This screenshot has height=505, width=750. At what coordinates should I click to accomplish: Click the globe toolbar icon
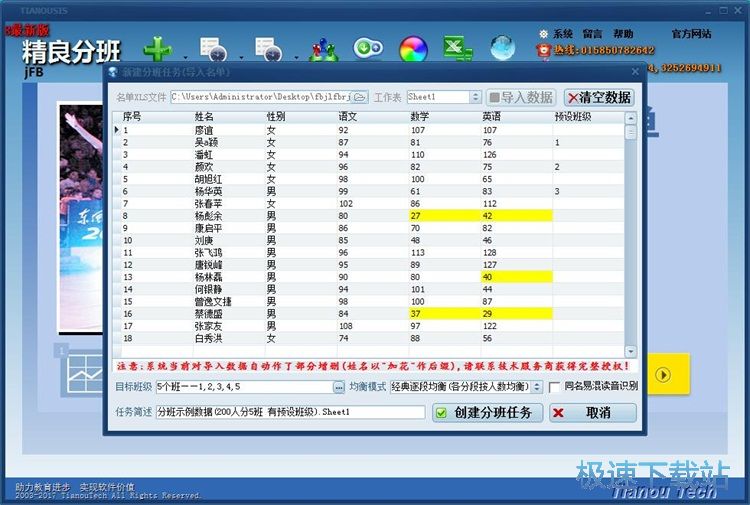[503, 48]
